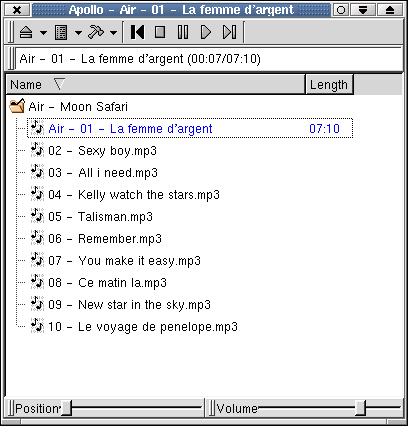Sort playlist by the Name column header
408x426 pixels.
point(156,85)
